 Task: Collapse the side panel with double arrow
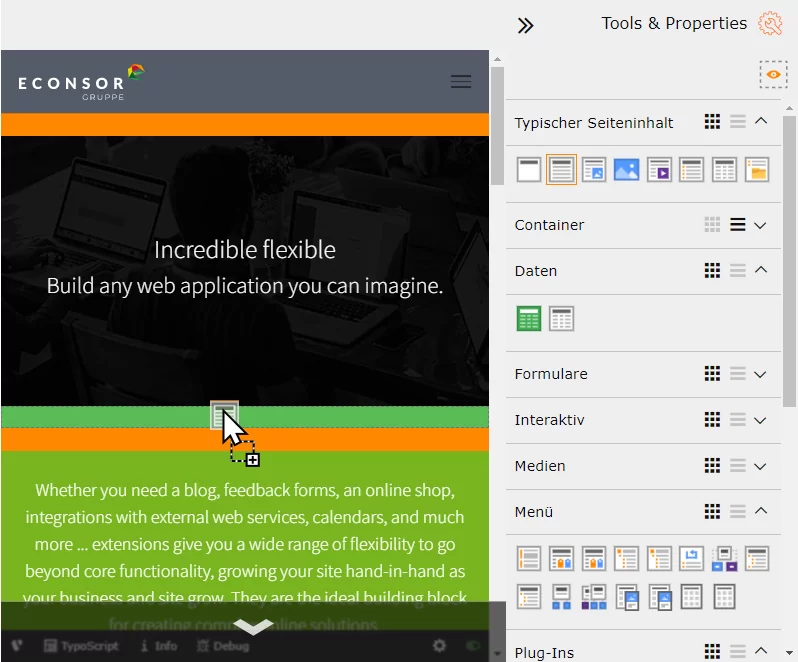pos(525,25)
